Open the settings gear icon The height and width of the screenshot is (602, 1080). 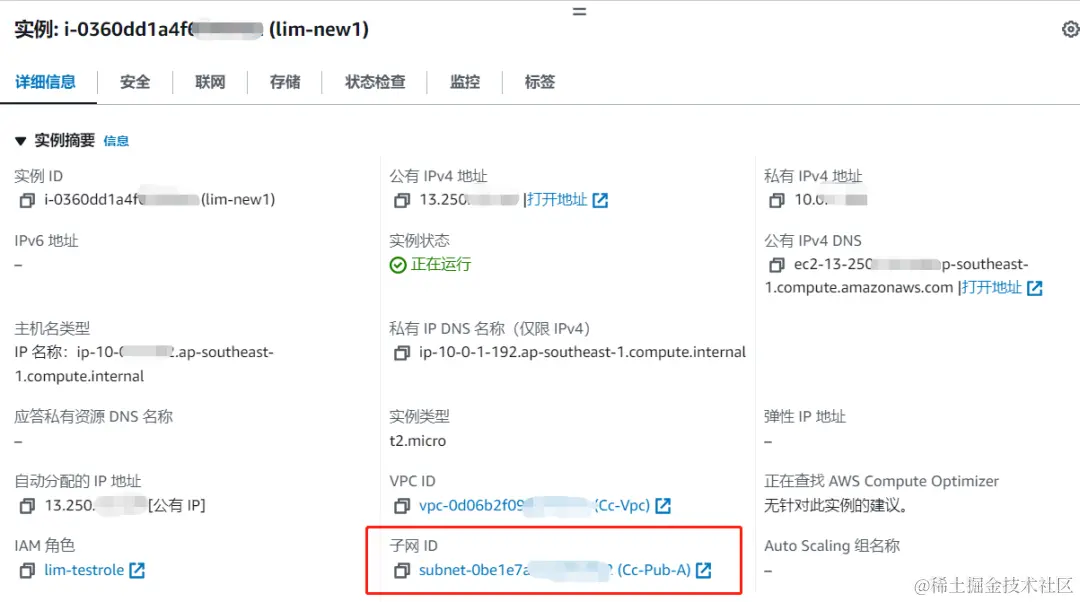coord(1070,30)
